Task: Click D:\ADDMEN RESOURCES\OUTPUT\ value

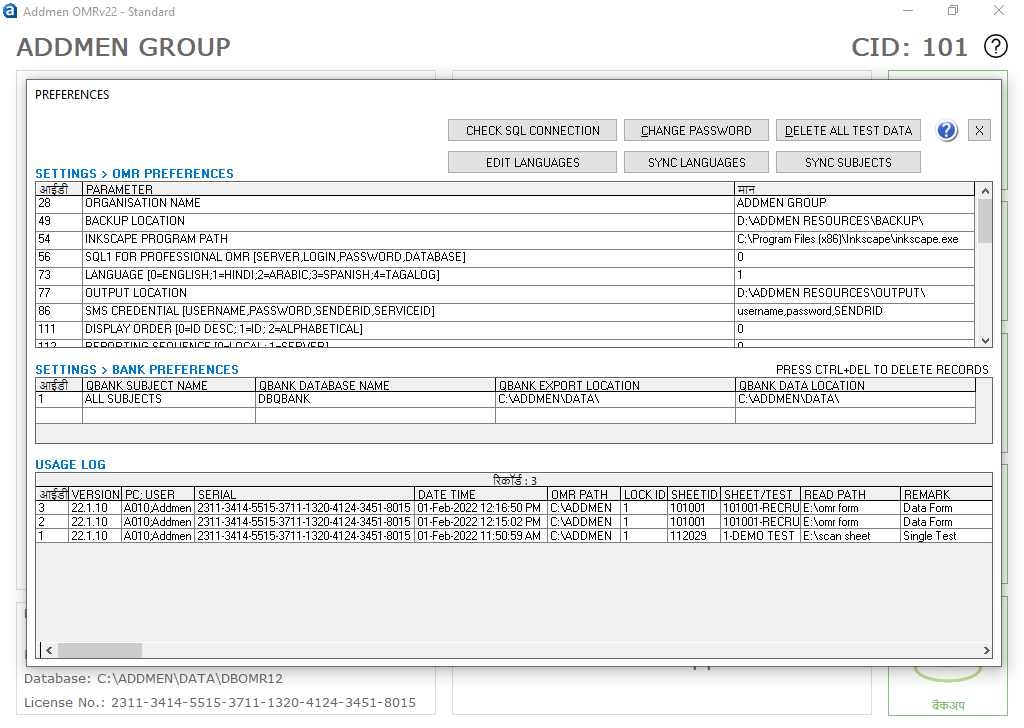Action: coord(854,293)
